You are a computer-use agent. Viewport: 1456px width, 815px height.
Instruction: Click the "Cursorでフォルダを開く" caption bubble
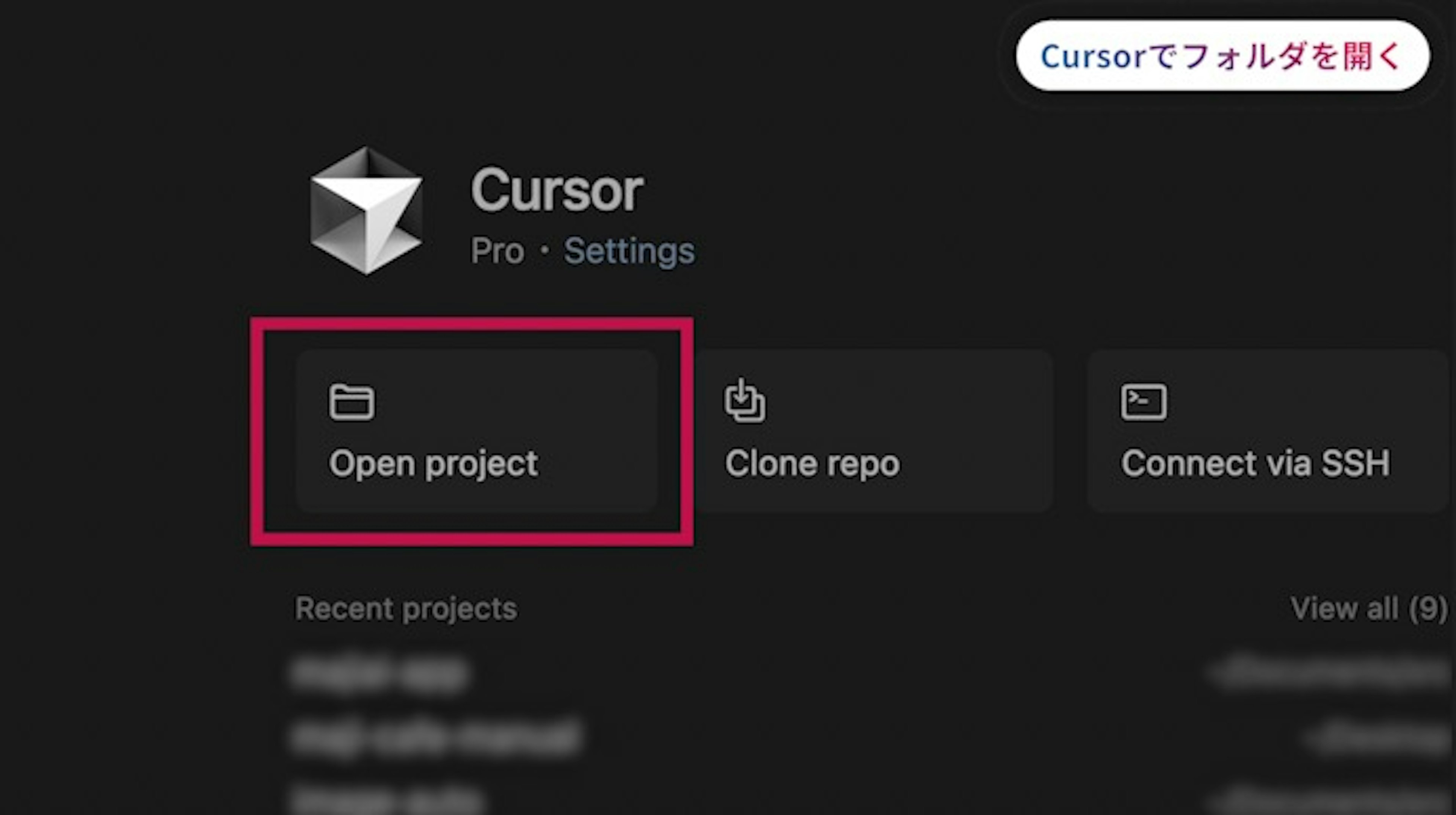coord(1222,56)
